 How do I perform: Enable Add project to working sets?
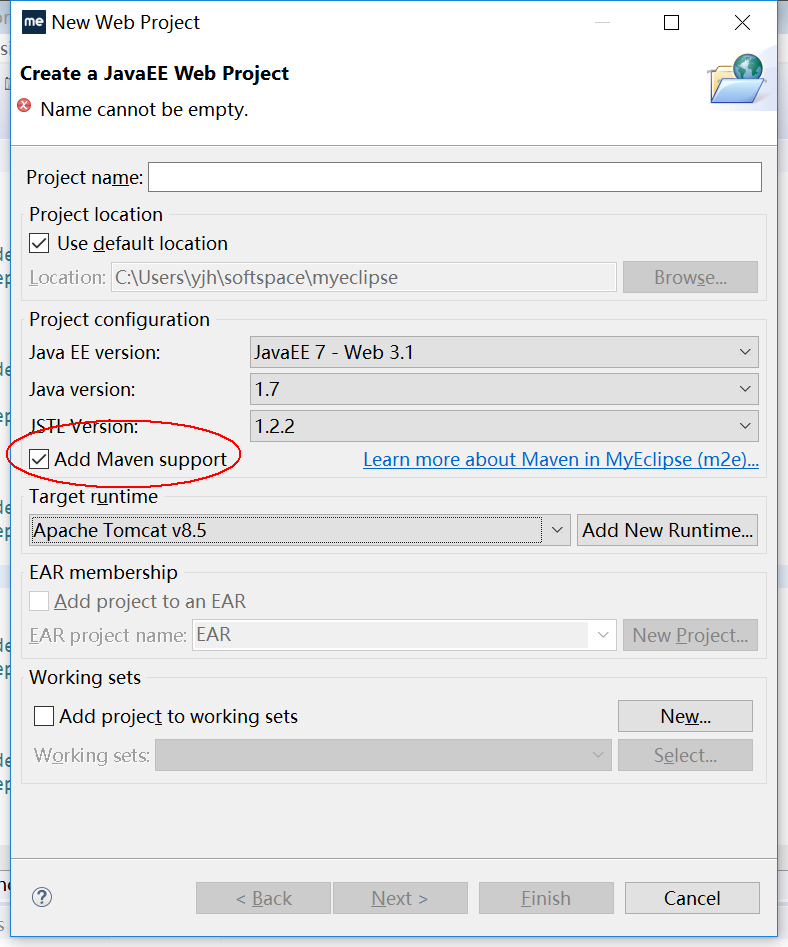click(44, 716)
